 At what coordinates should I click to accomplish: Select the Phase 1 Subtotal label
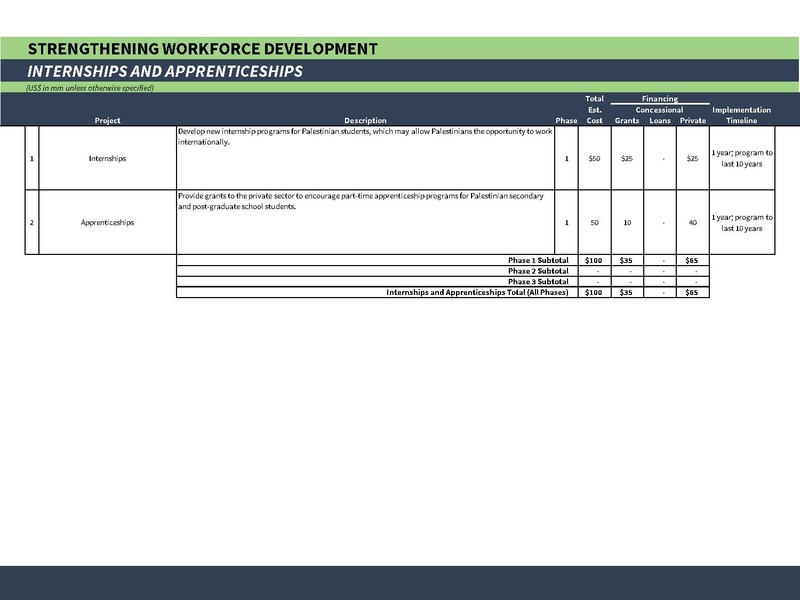[x=538, y=260]
